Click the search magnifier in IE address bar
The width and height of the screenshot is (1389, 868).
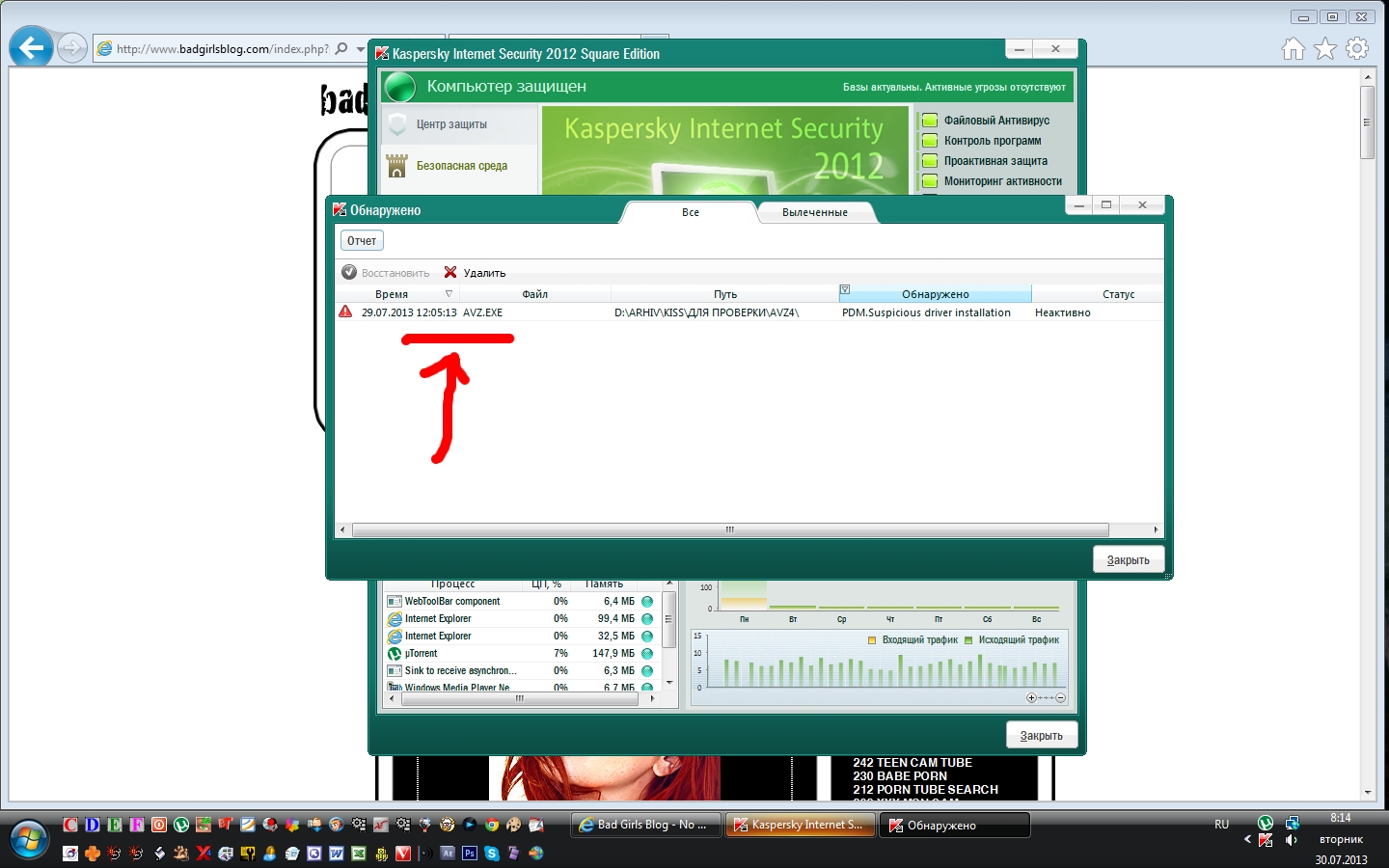[341, 48]
